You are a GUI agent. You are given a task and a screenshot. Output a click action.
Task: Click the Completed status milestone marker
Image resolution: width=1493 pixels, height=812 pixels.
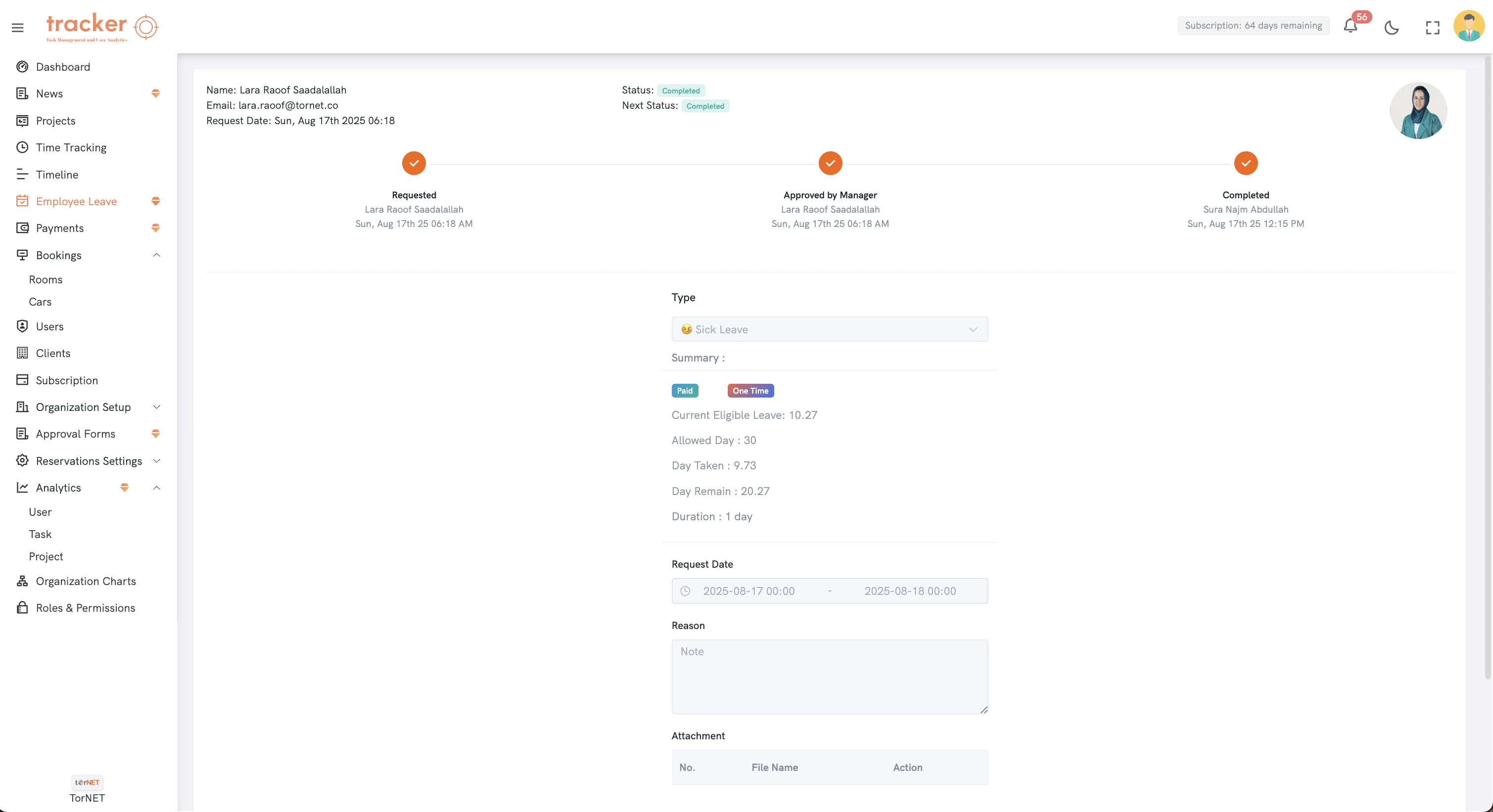click(x=1246, y=163)
